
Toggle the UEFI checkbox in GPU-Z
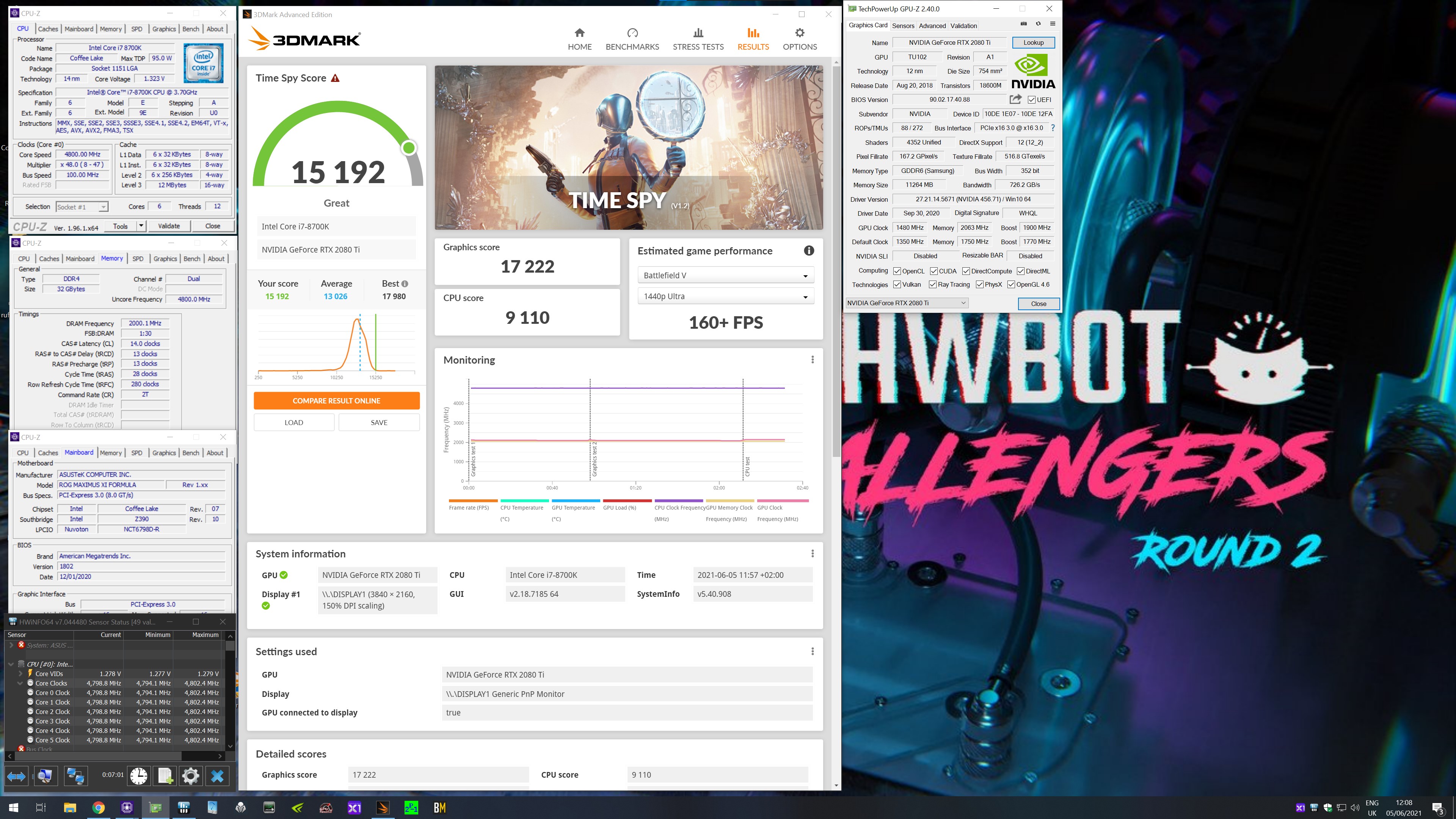pyautogui.click(x=1031, y=100)
